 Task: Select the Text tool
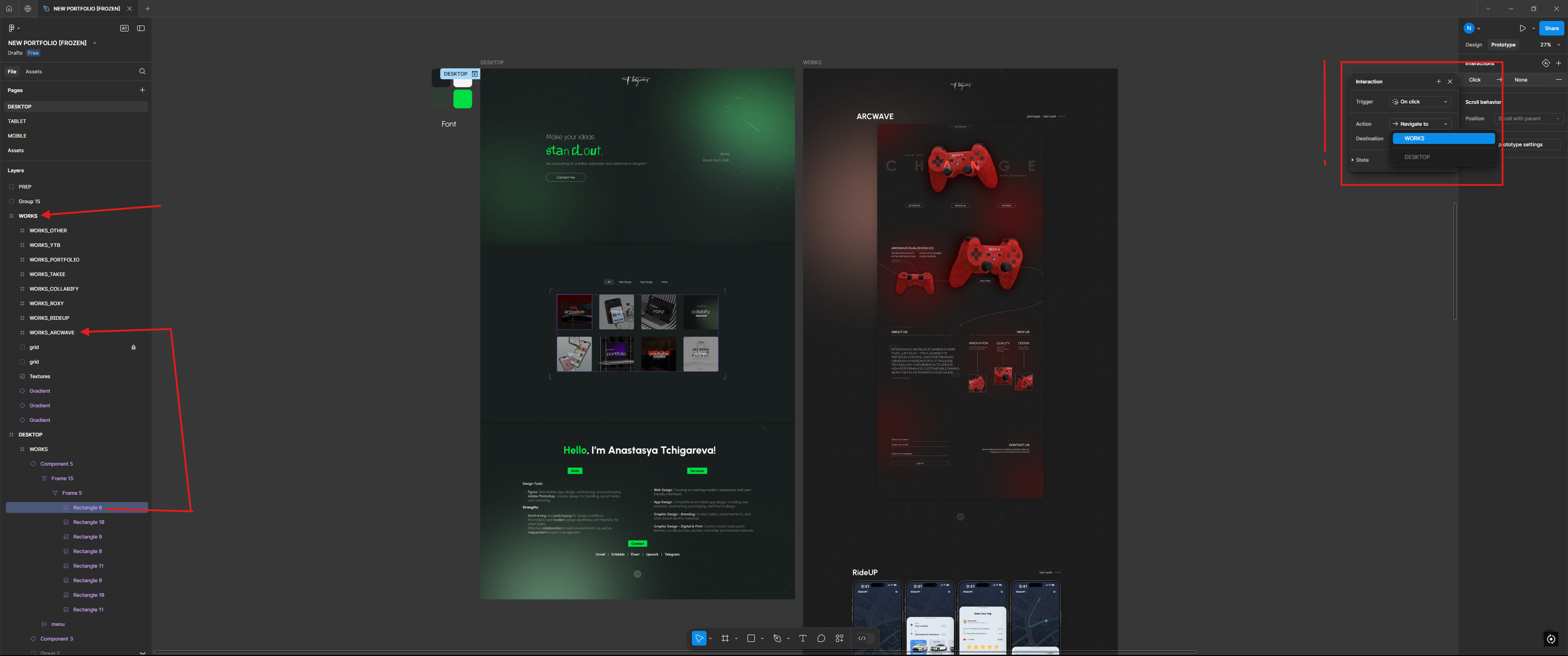(802, 638)
